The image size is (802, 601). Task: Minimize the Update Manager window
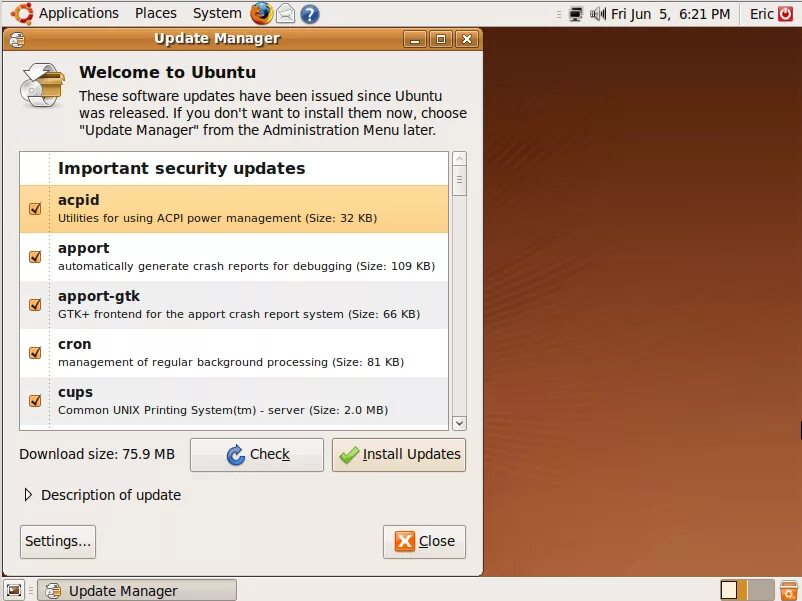tap(415, 39)
